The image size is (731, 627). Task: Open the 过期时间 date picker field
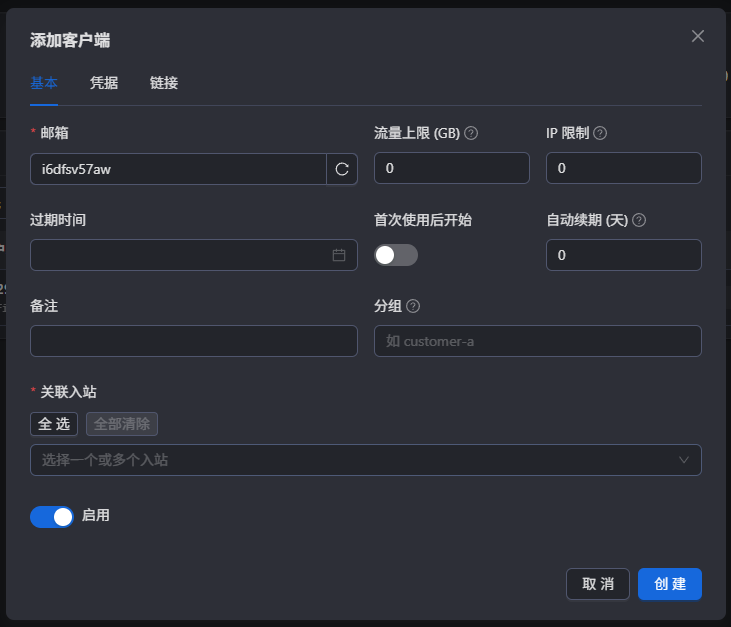tap(193, 255)
